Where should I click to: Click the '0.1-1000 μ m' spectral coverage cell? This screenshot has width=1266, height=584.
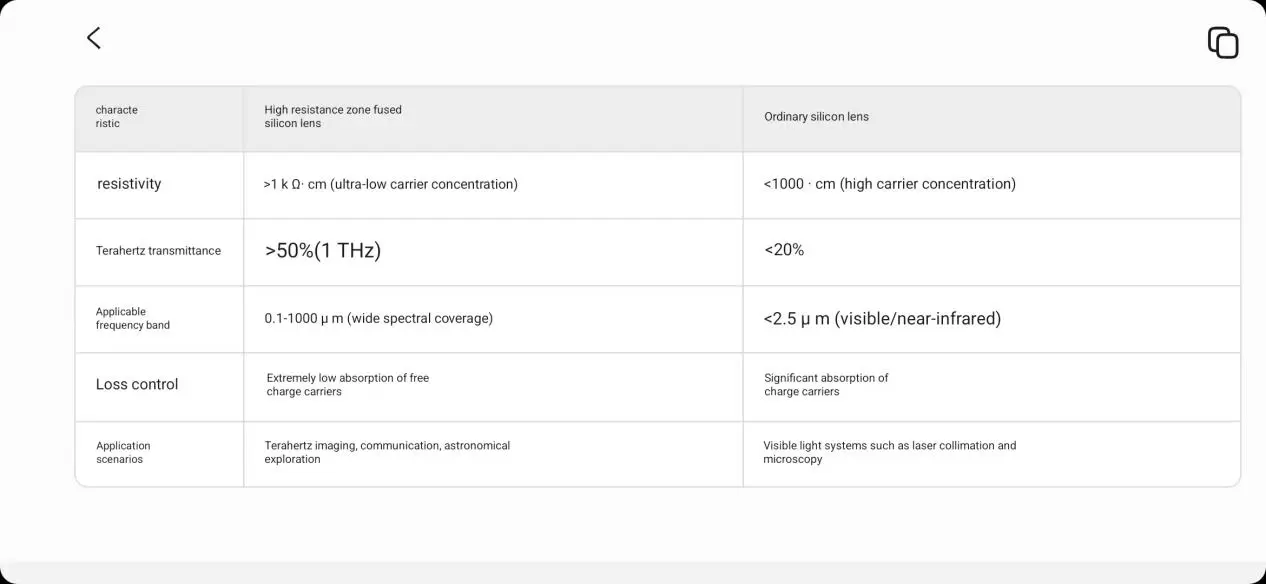tap(378, 318)
